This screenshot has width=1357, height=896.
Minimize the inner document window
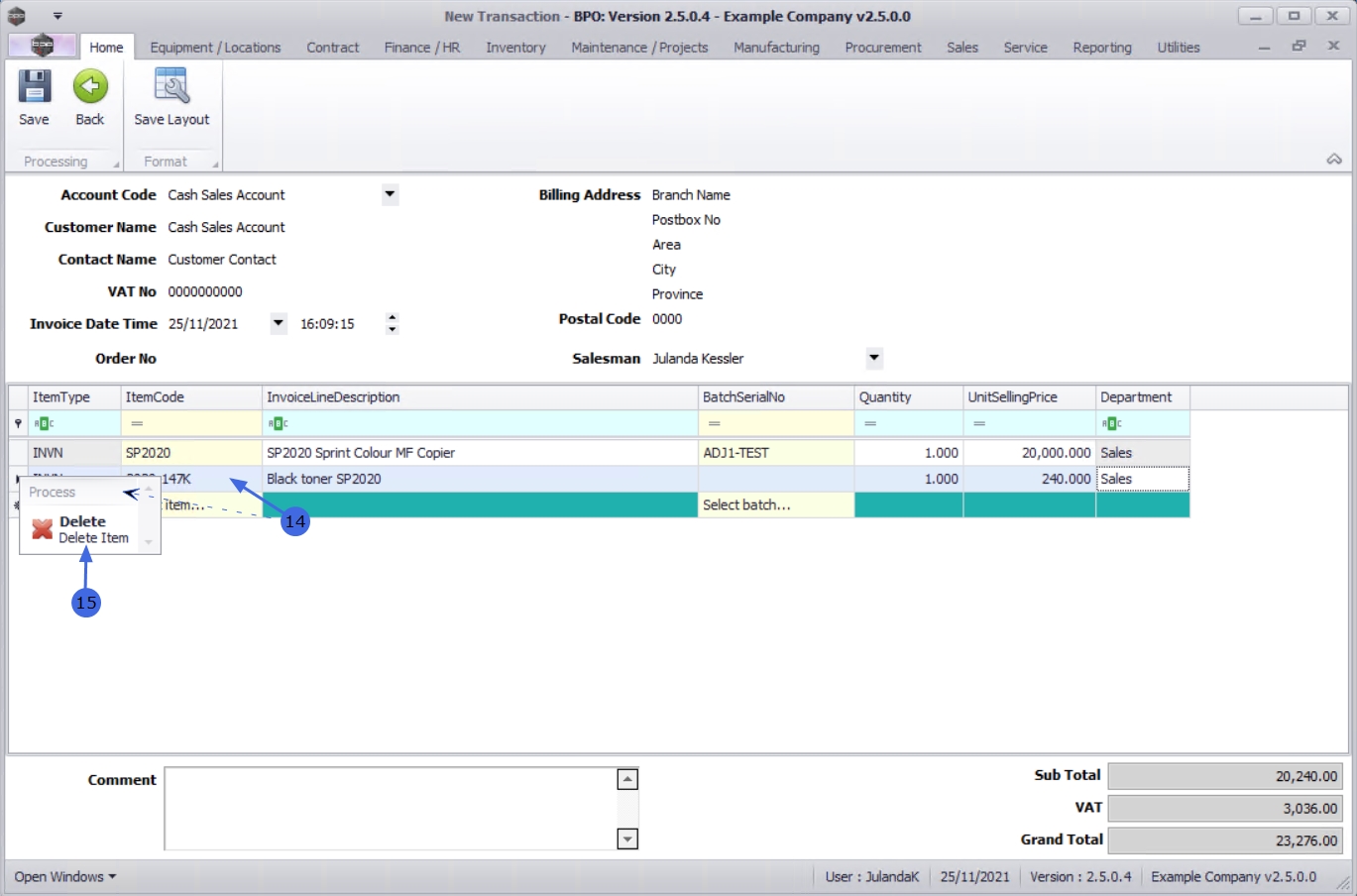point(1264,47)
